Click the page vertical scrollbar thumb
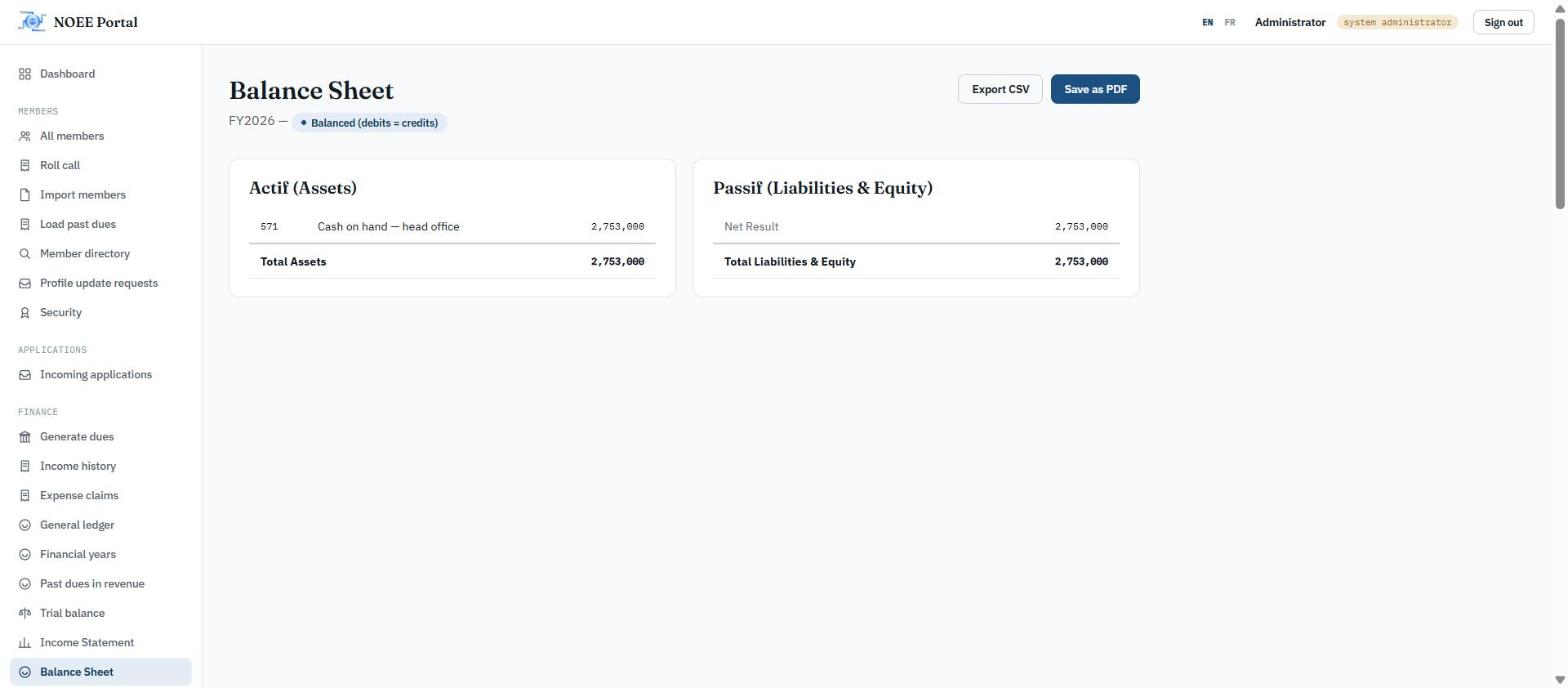 [1559, 112]
